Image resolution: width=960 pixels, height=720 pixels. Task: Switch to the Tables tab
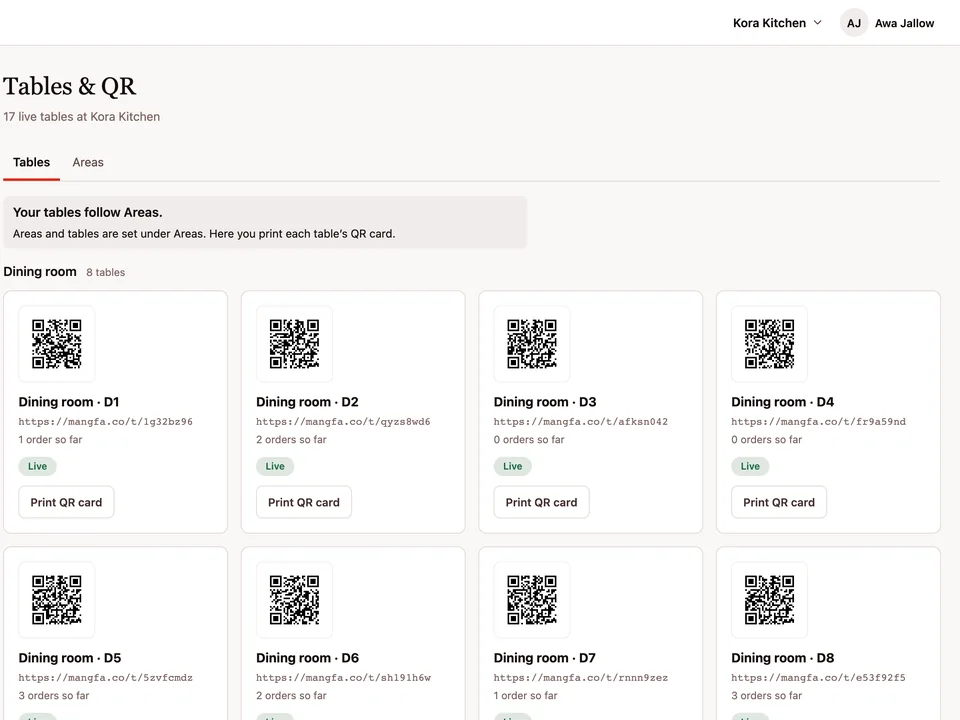[x=31, y=162]
